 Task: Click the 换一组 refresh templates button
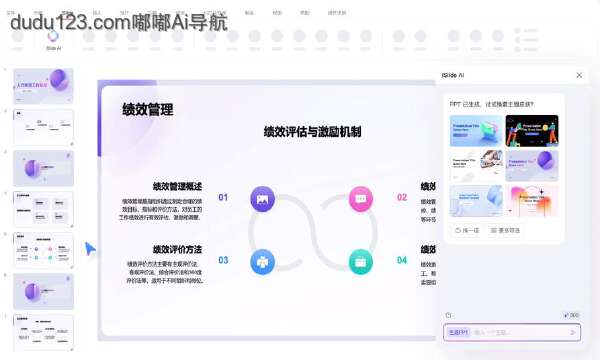tap(467, 230)
